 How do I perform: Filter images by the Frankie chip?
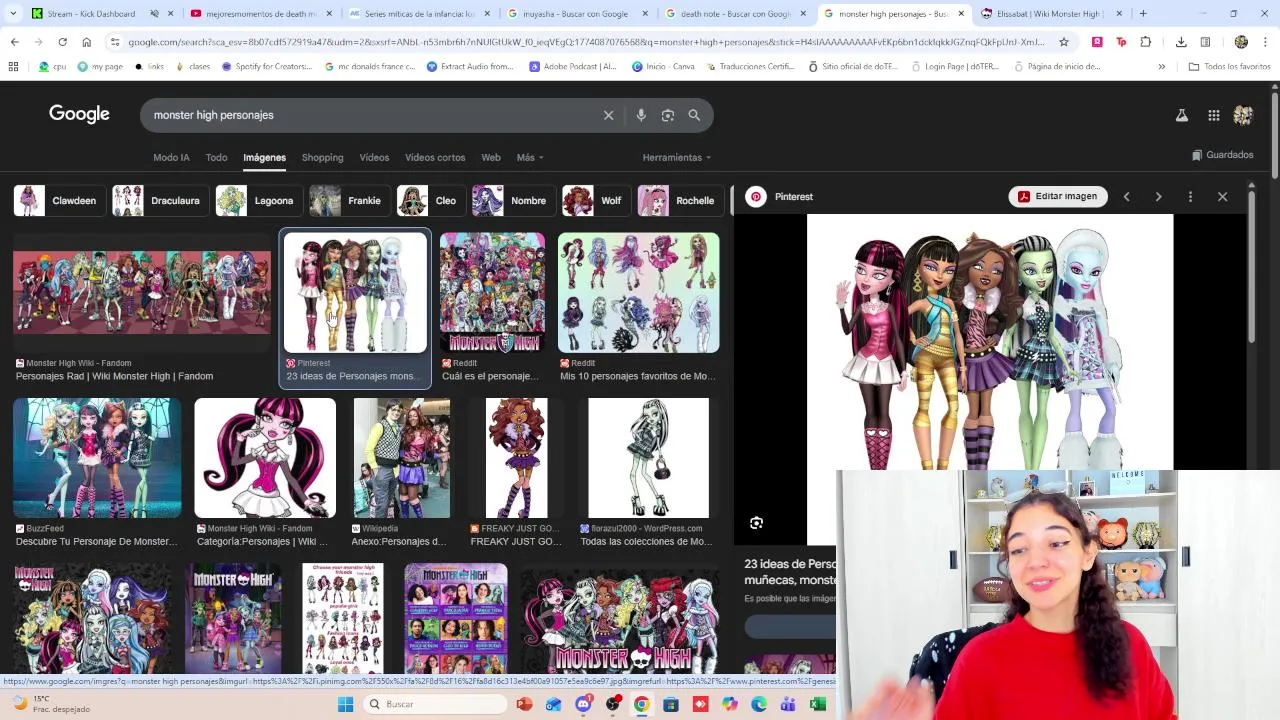tap(348, 201)
